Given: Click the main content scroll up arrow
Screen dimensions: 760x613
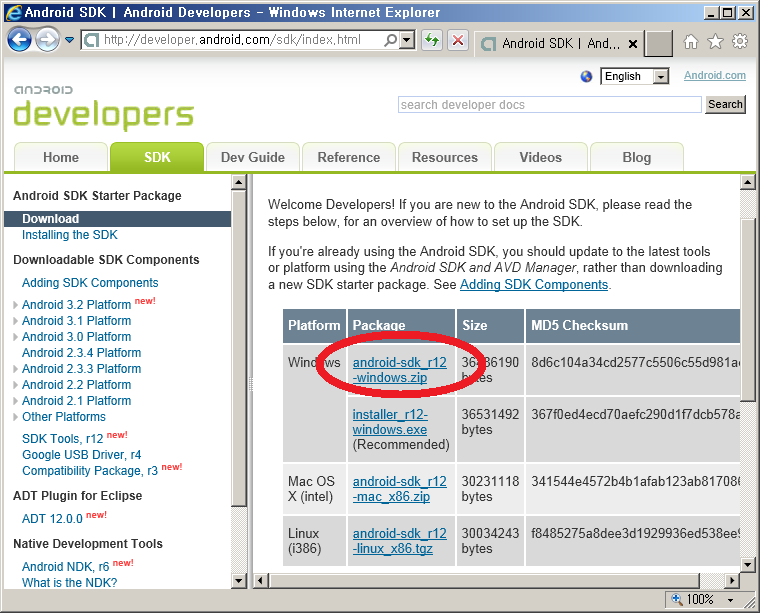Looking at the screenshot, I should click(x=747, y=182).
